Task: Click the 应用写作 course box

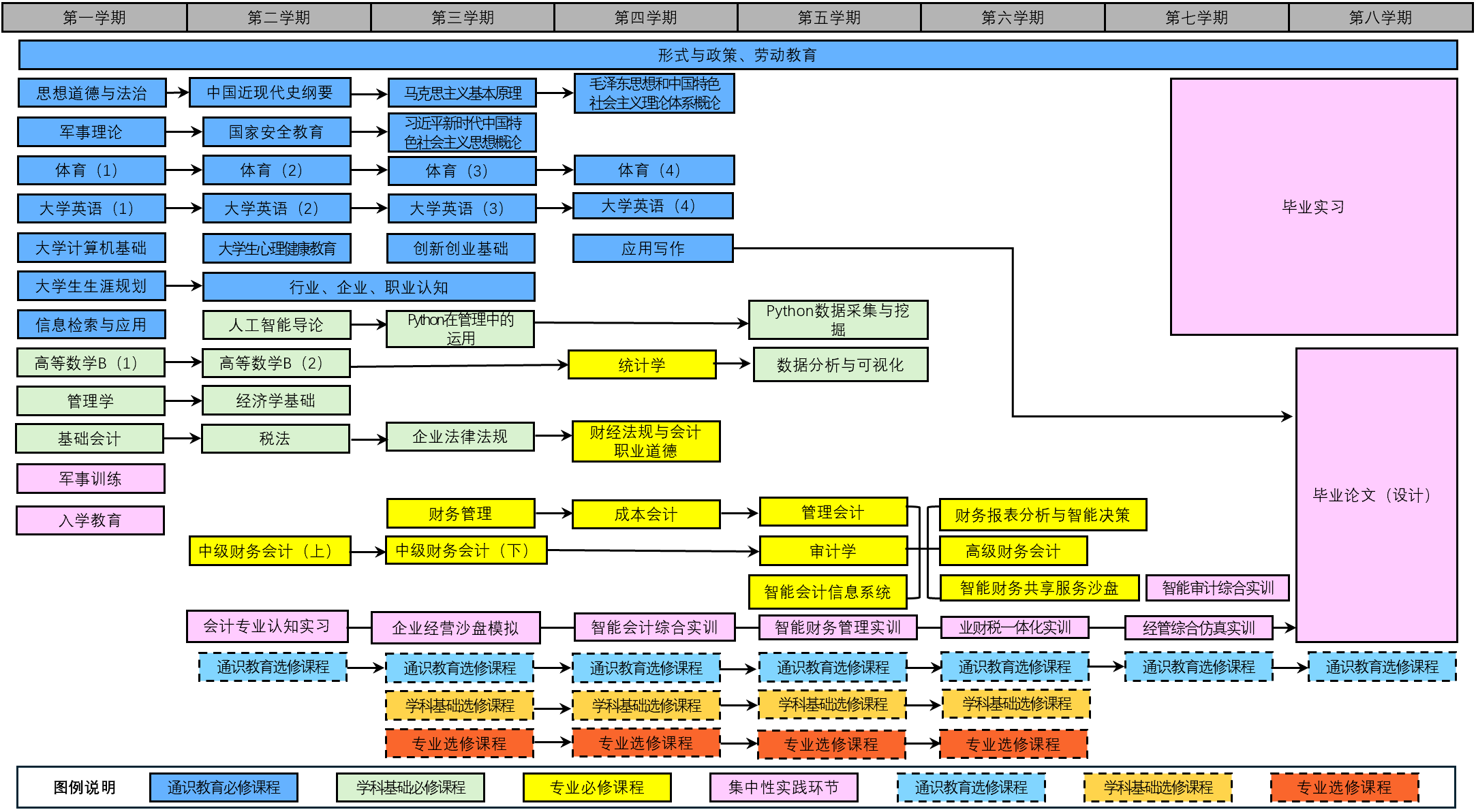Action: (x=653, y=249)
